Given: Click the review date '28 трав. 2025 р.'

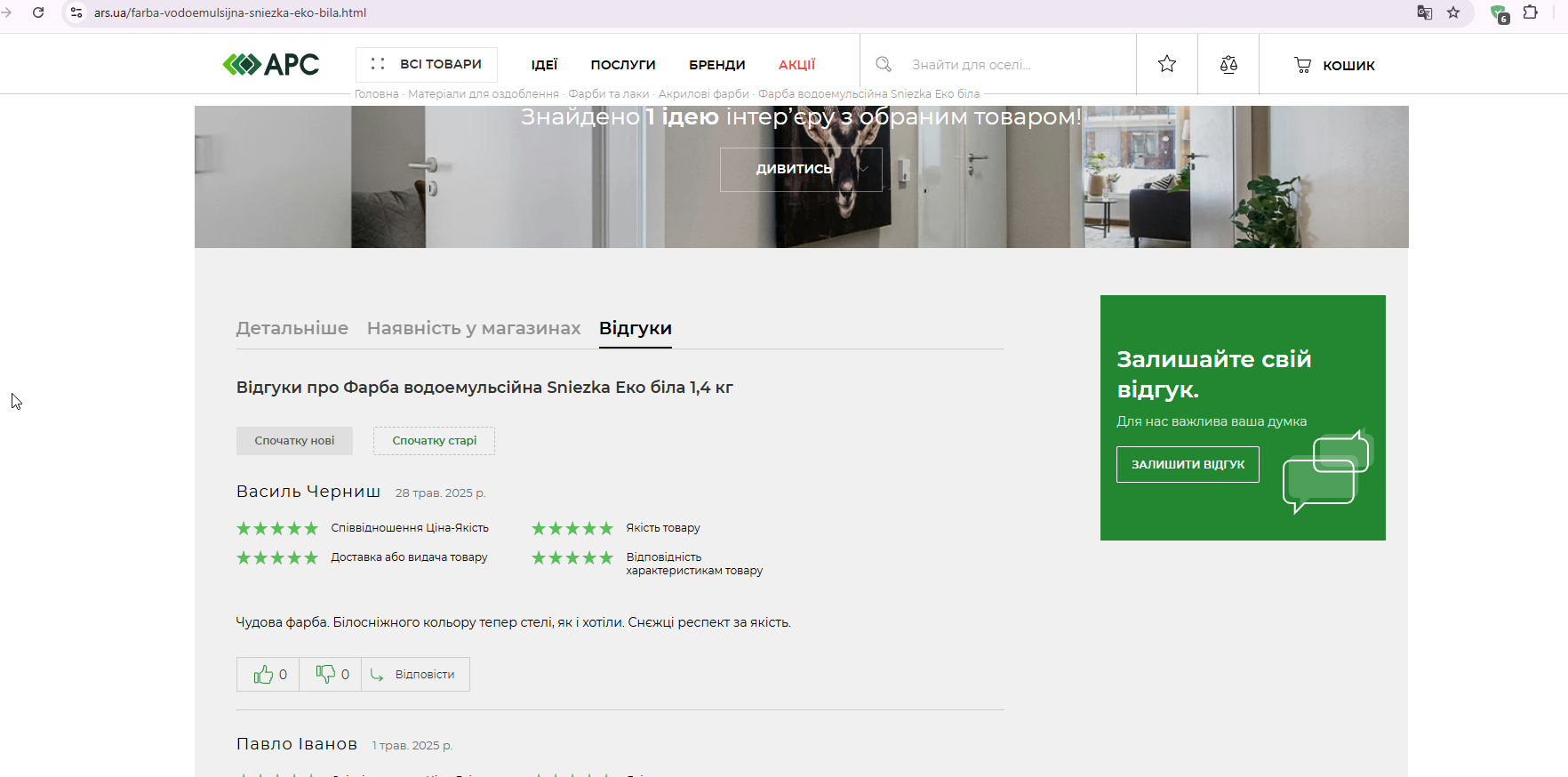Looking at the screenshot, I should click(x=440, y=493).
